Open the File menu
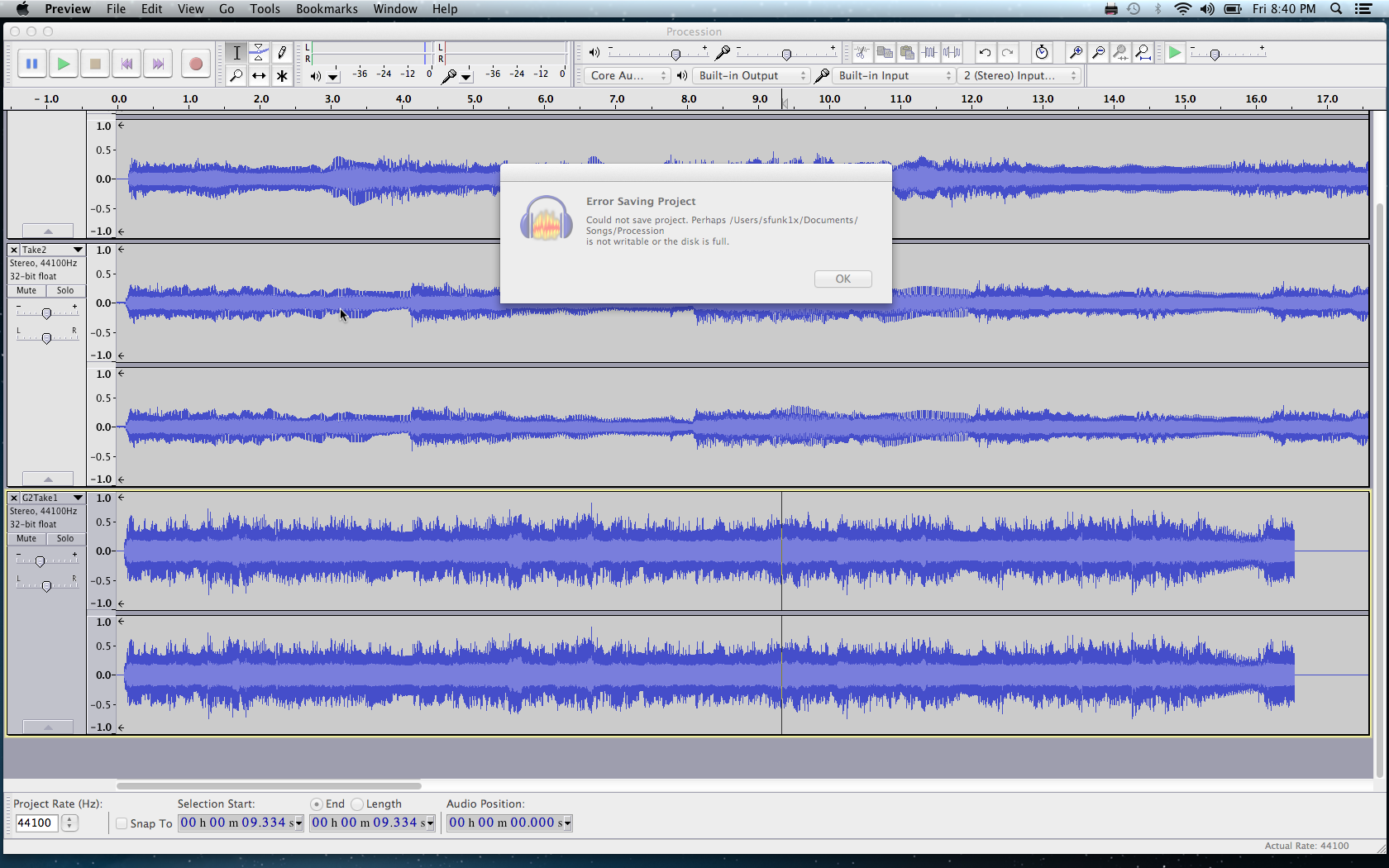 pos(116,9)
